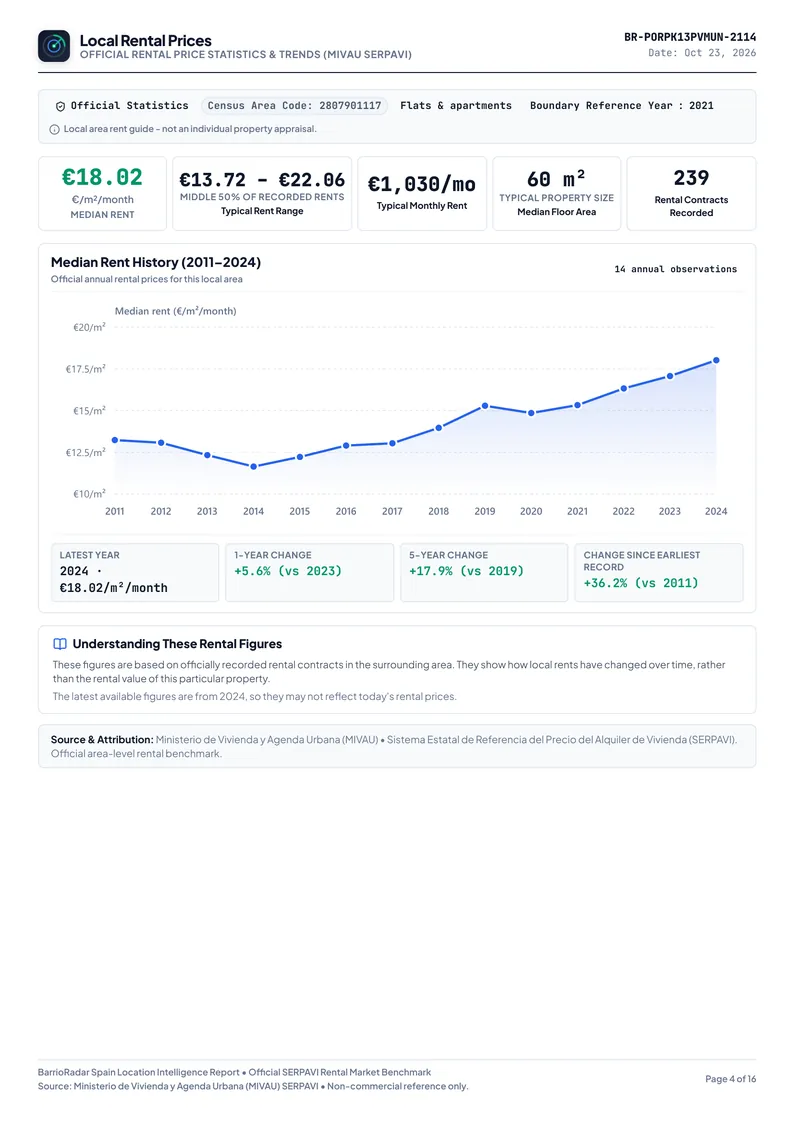Click the 2019 data point on the chart
Screen dimensions: 794x1123
pyautogui.click(x=485, y=405)
